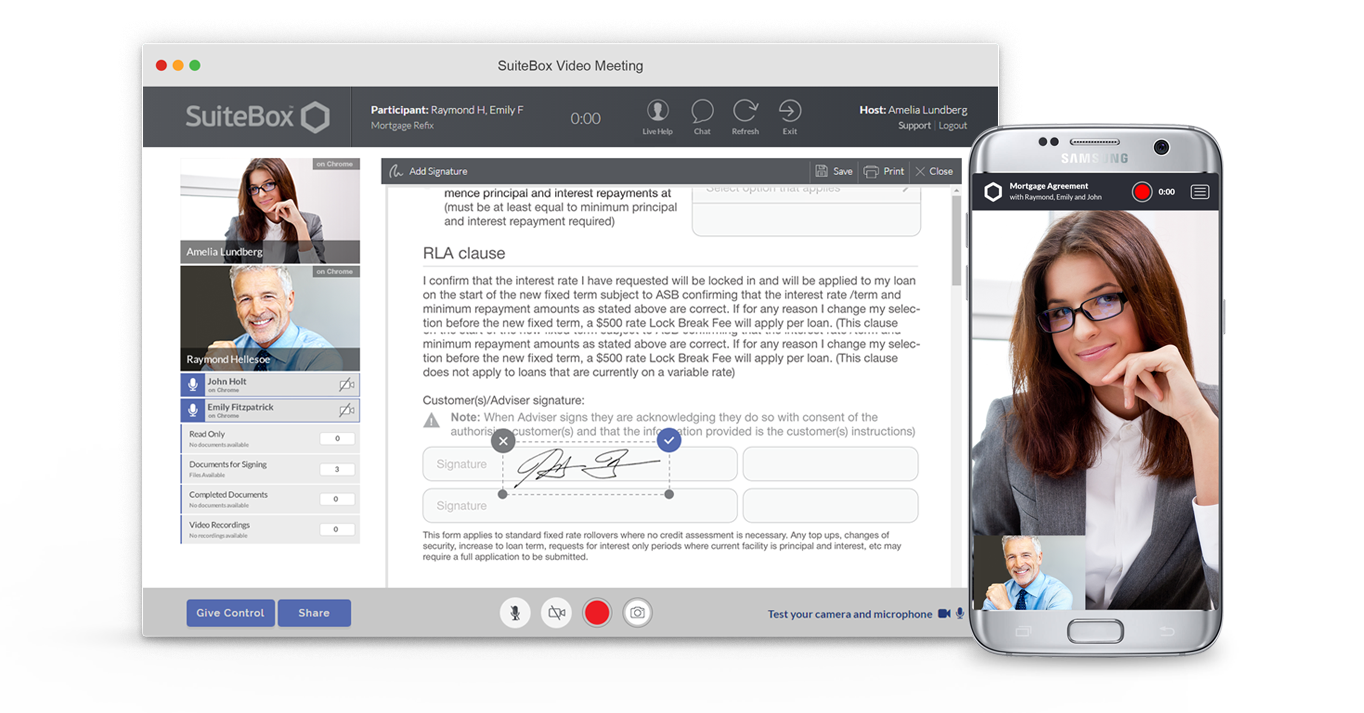This screenshot has height=713, width=1364.
Task: Click the Video Recordings count 0
Action: pyautogui.click(x=337, y=530)
